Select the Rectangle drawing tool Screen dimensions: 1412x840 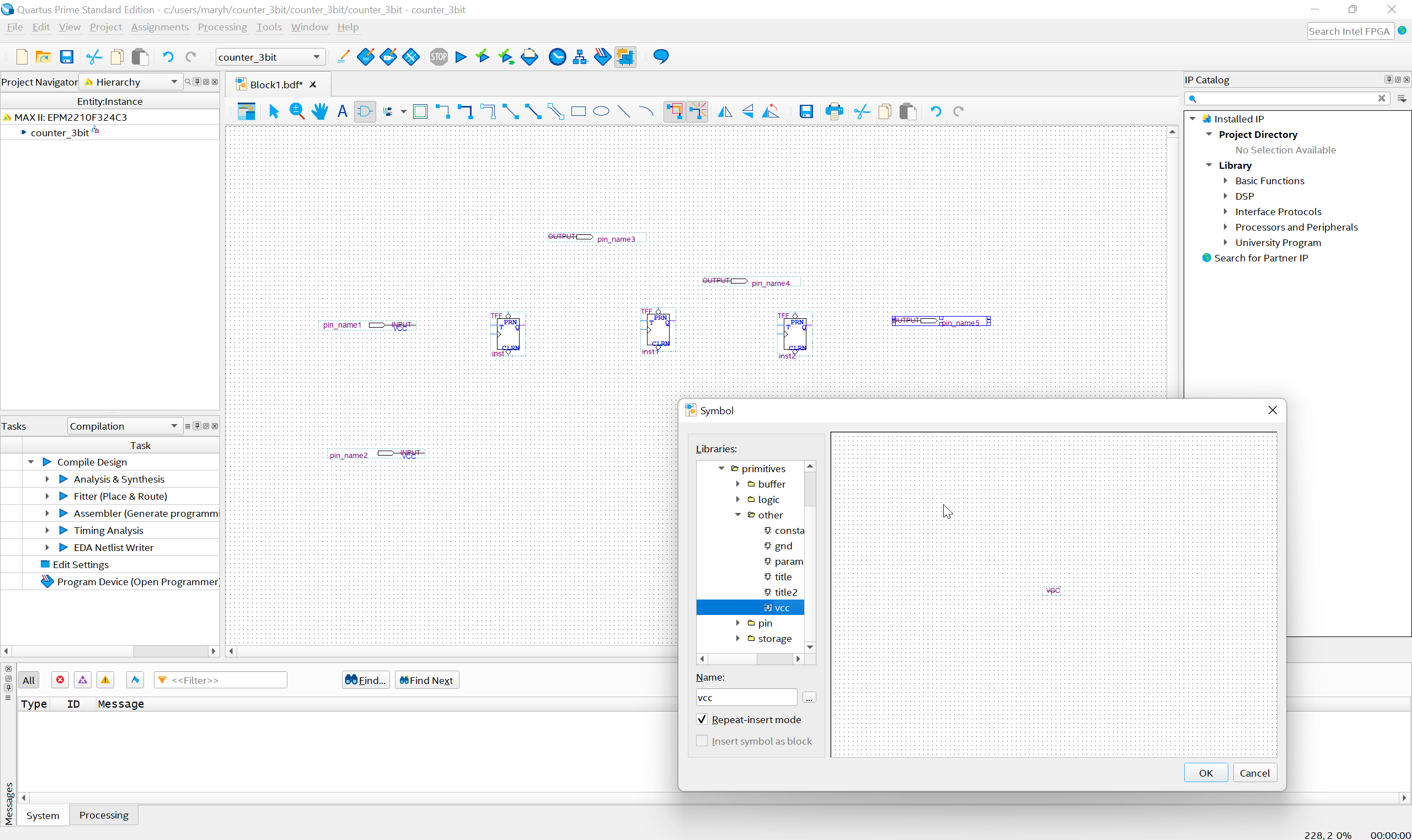click(579, 111)
